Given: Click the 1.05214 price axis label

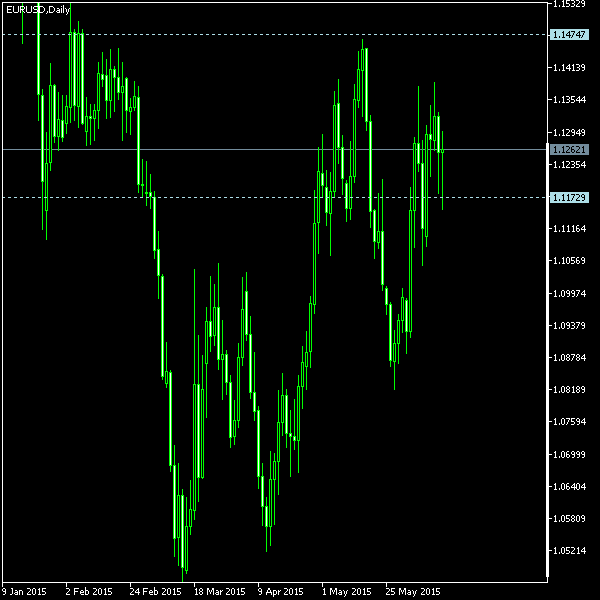Looking at the screenshot, I should (x=569, y=551).
